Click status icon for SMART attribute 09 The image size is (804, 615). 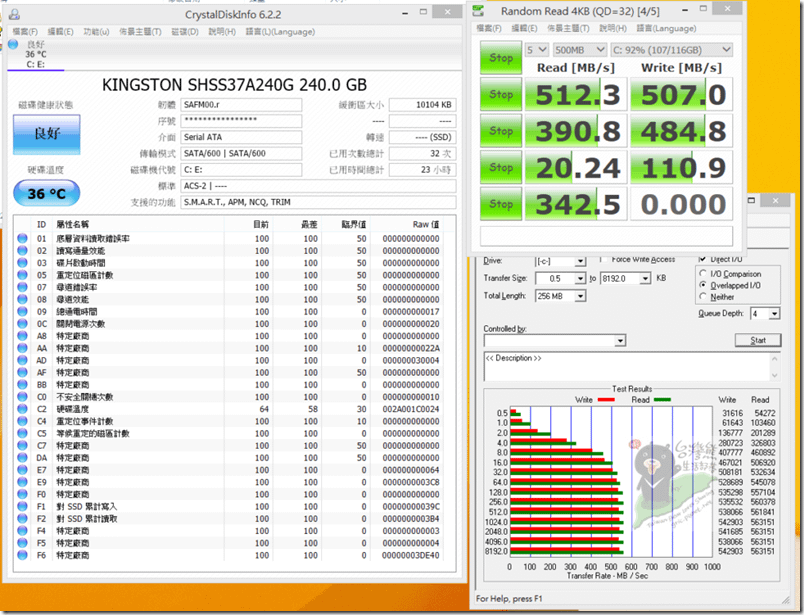(x=22, y=311)
